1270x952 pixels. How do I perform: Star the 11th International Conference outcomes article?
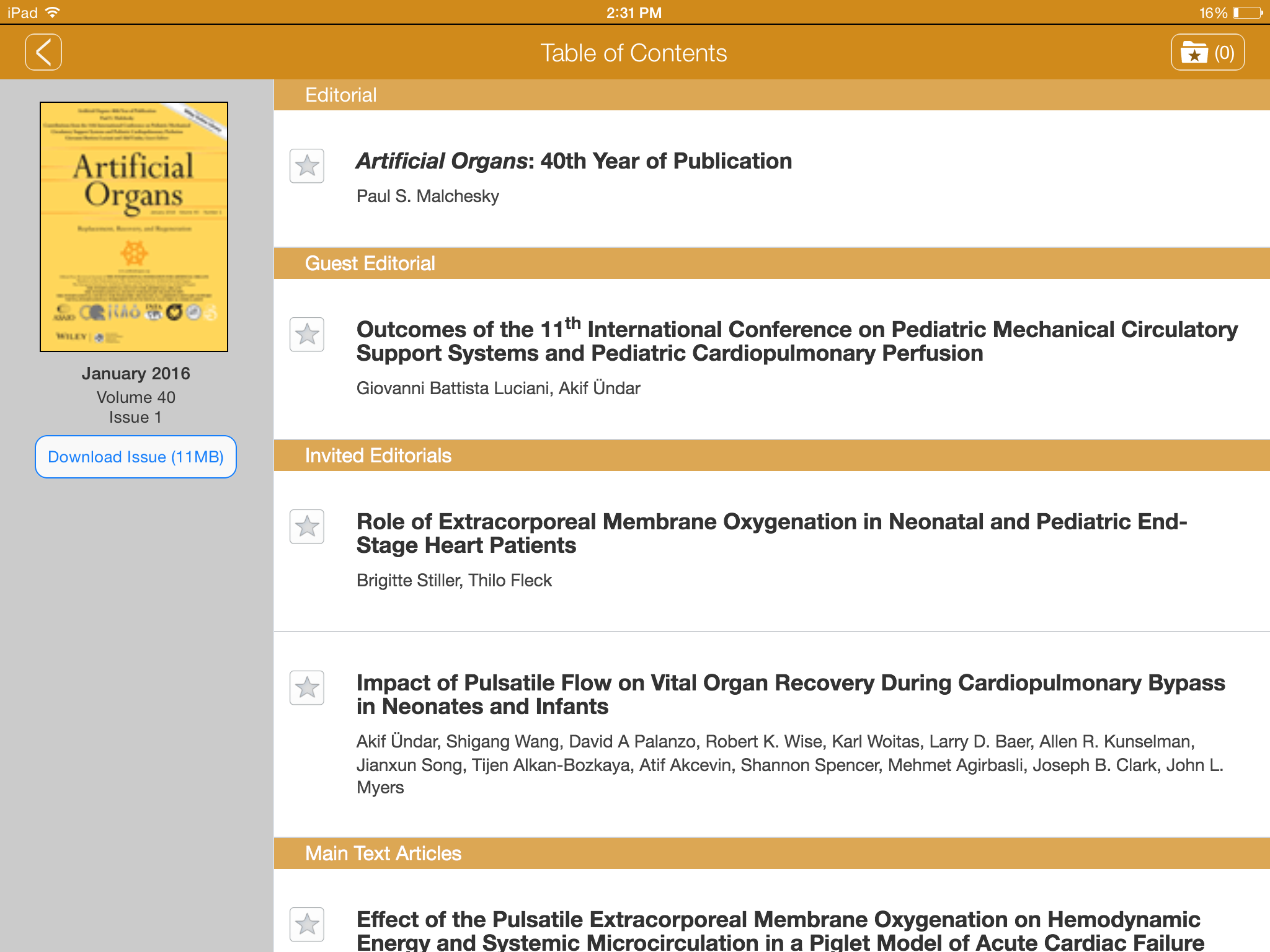tap(307, 335)
